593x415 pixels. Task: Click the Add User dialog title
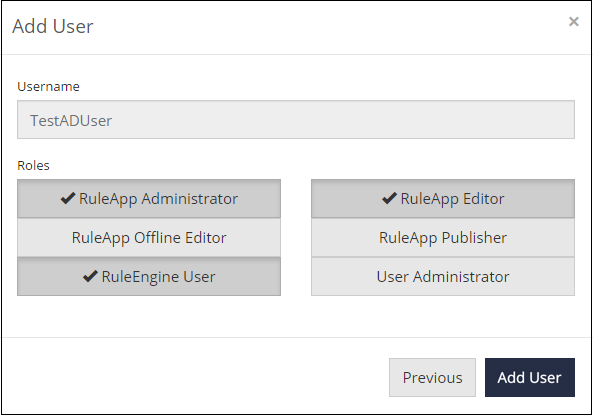point(53,26)
